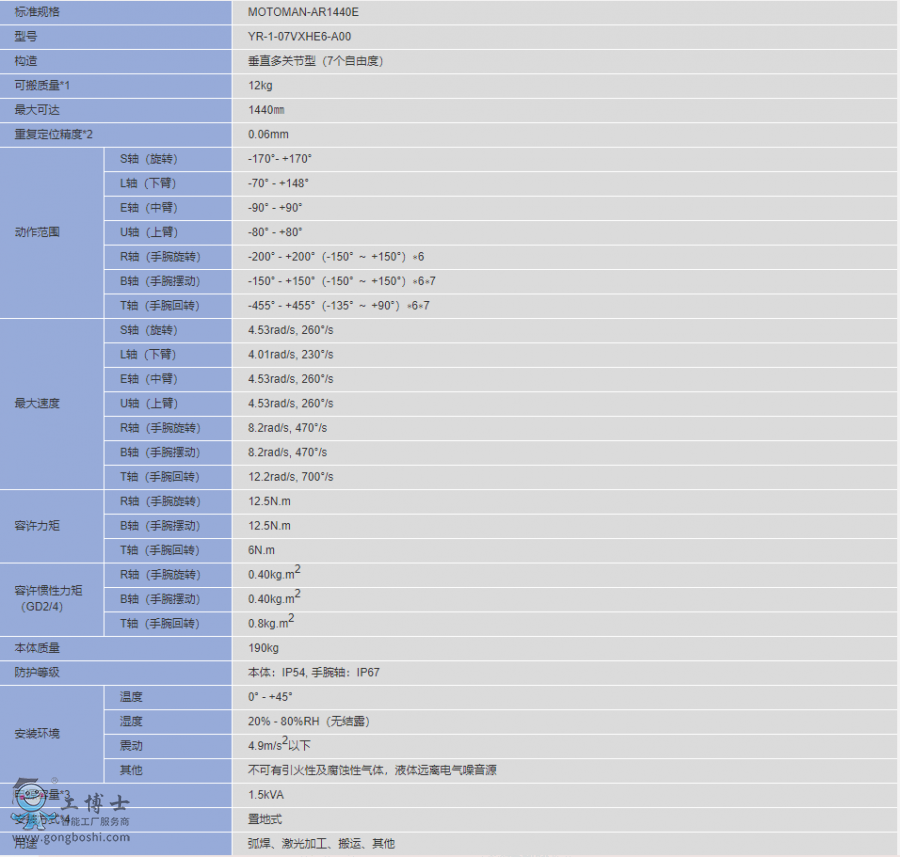Click the 20% - 80%RH humidity value

pyautogui.click(x=308, y=722)
